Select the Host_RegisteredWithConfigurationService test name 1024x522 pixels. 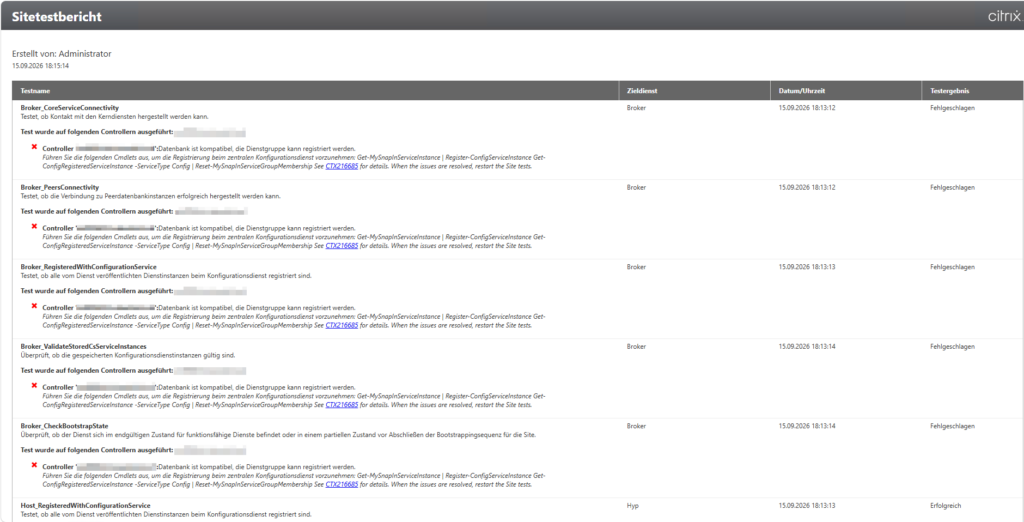tap(86, 506)
